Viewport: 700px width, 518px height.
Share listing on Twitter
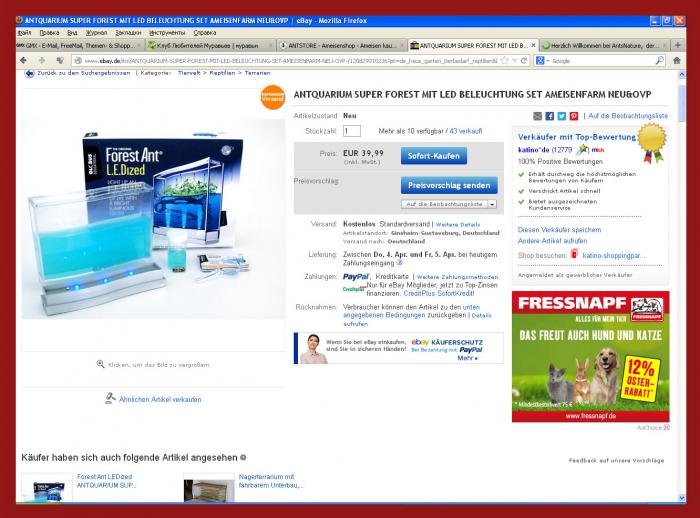click(x=561, y=116)
